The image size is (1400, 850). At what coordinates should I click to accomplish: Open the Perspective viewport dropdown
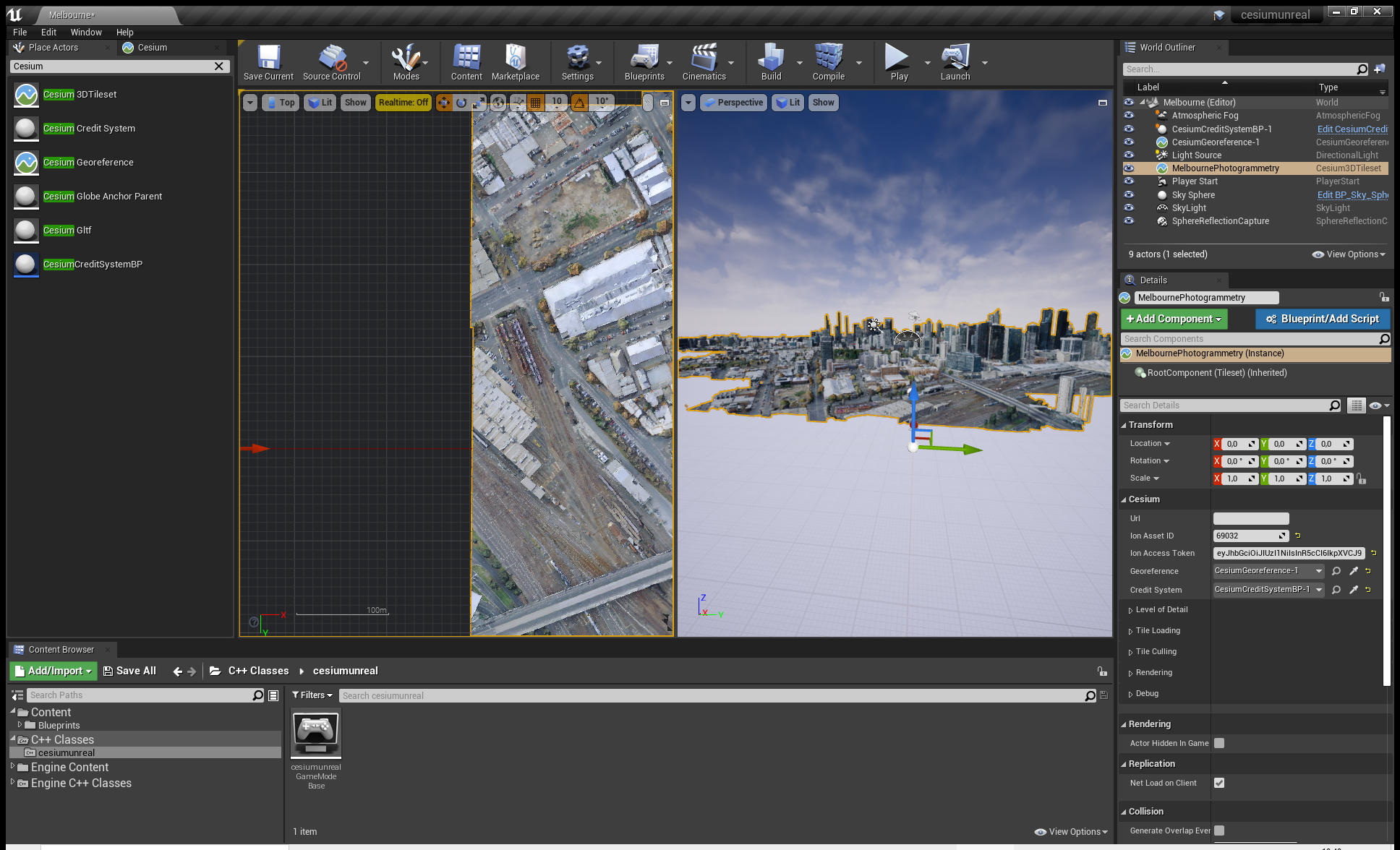tap(733, 102)
